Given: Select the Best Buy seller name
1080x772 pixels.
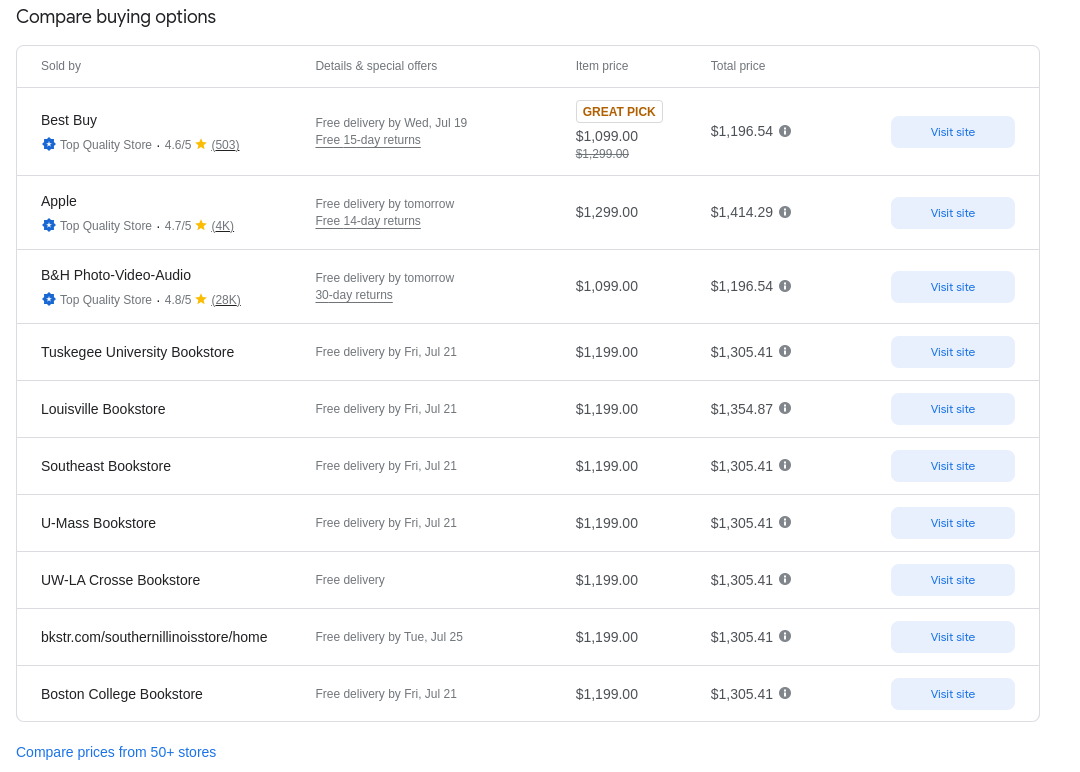Looking at the screenshot, I should [x=69, y=120].
